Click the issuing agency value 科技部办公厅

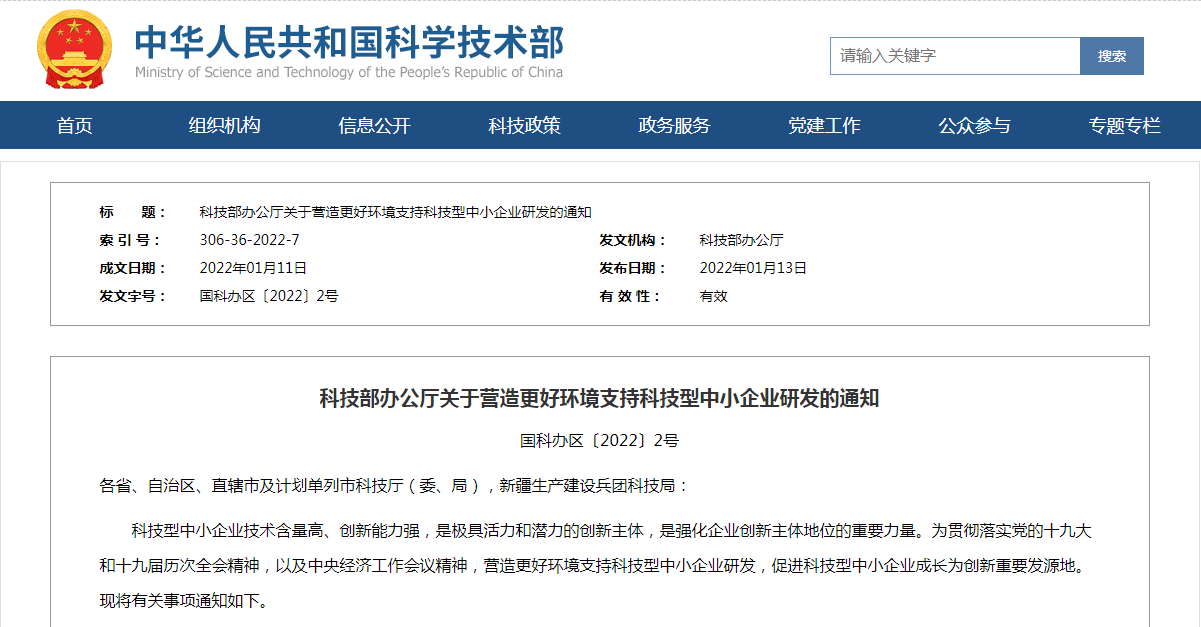pos(741,240)
